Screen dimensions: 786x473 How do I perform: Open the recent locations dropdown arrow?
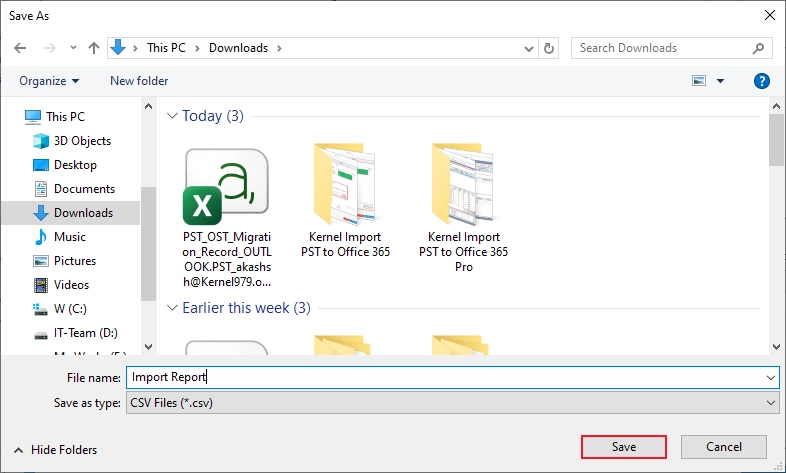pos(73,48)
